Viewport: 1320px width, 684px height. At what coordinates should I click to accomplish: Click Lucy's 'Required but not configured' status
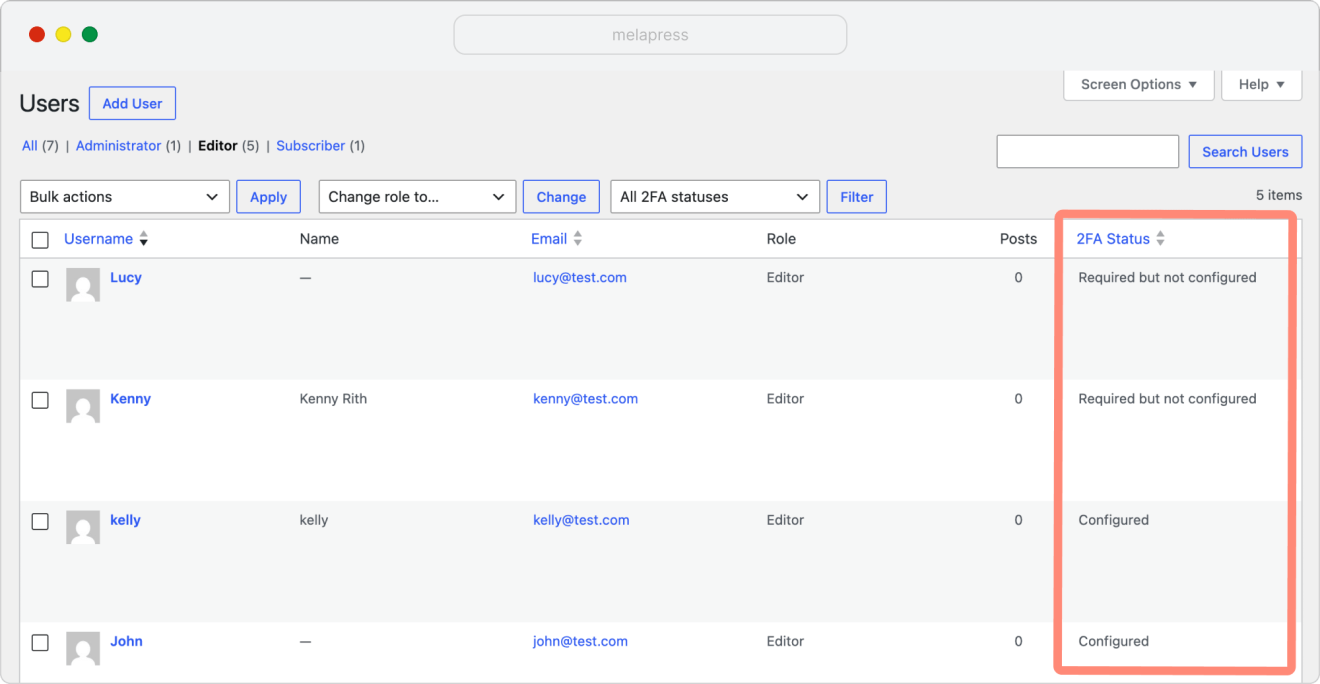click(x=1167, y=278)
